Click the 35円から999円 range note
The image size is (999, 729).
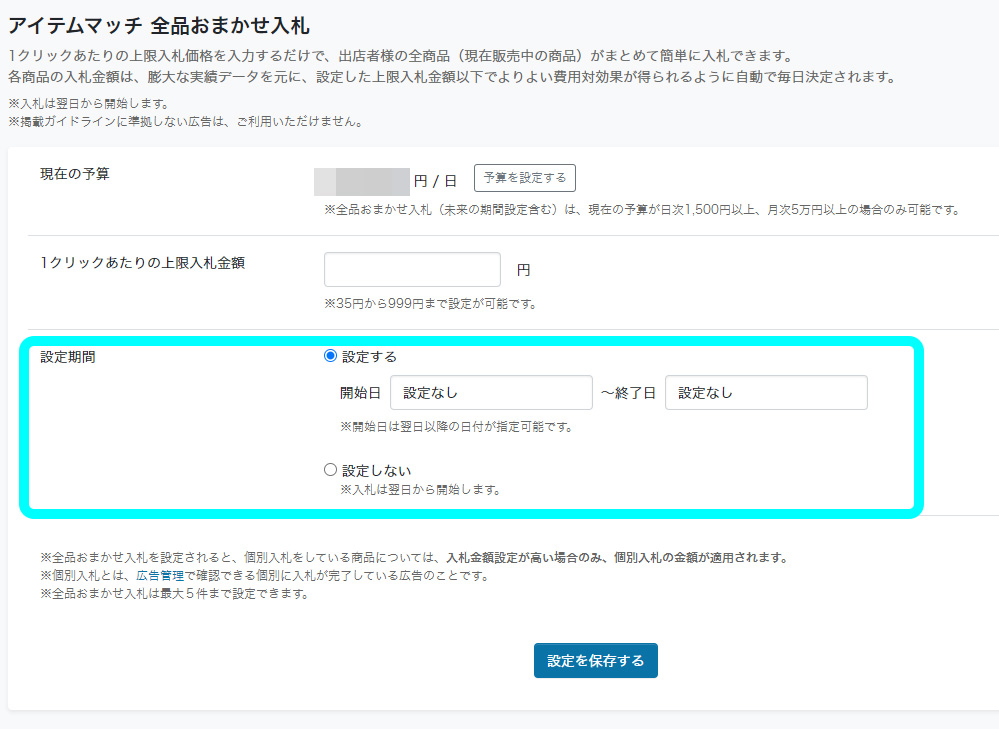[430, 304]
